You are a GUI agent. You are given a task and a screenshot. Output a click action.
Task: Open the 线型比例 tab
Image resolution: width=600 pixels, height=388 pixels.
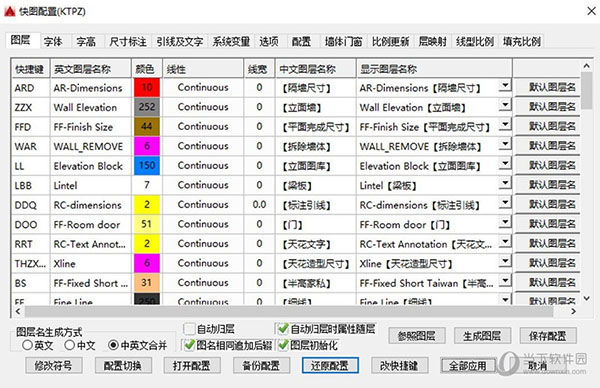474,41
